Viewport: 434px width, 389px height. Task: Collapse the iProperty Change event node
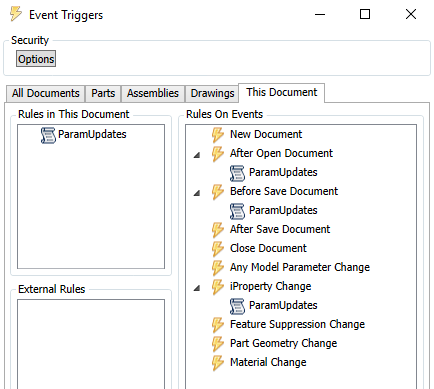tap(197, 288)
